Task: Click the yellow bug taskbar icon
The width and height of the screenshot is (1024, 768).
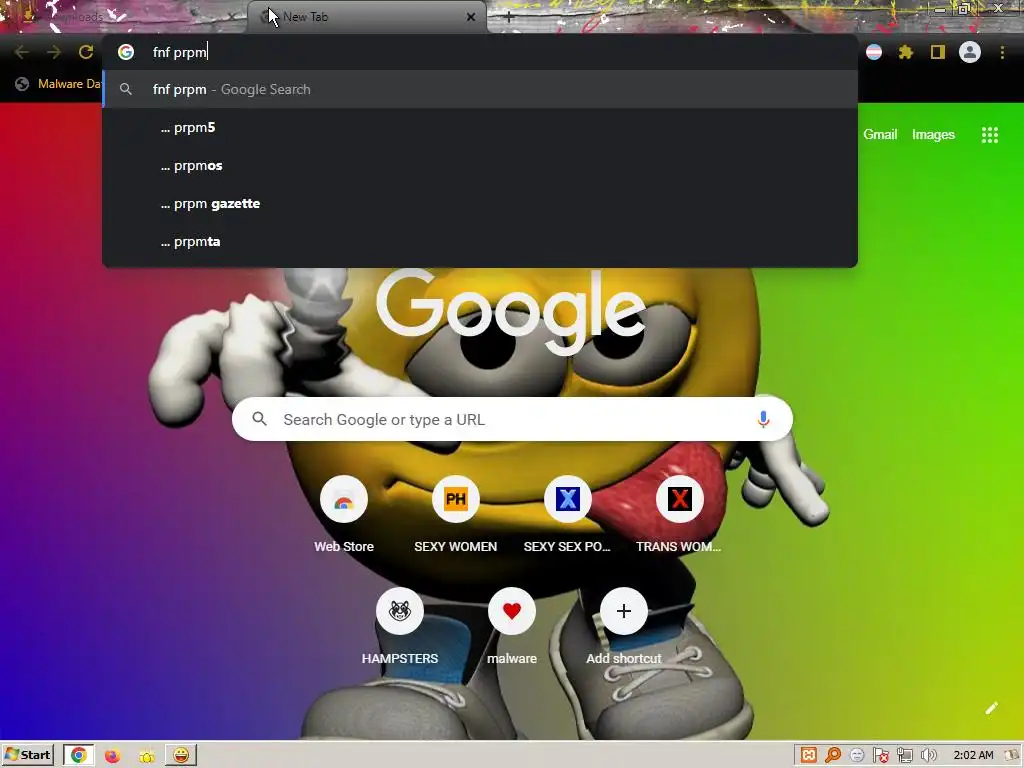Action: click(x=146, y=756)
